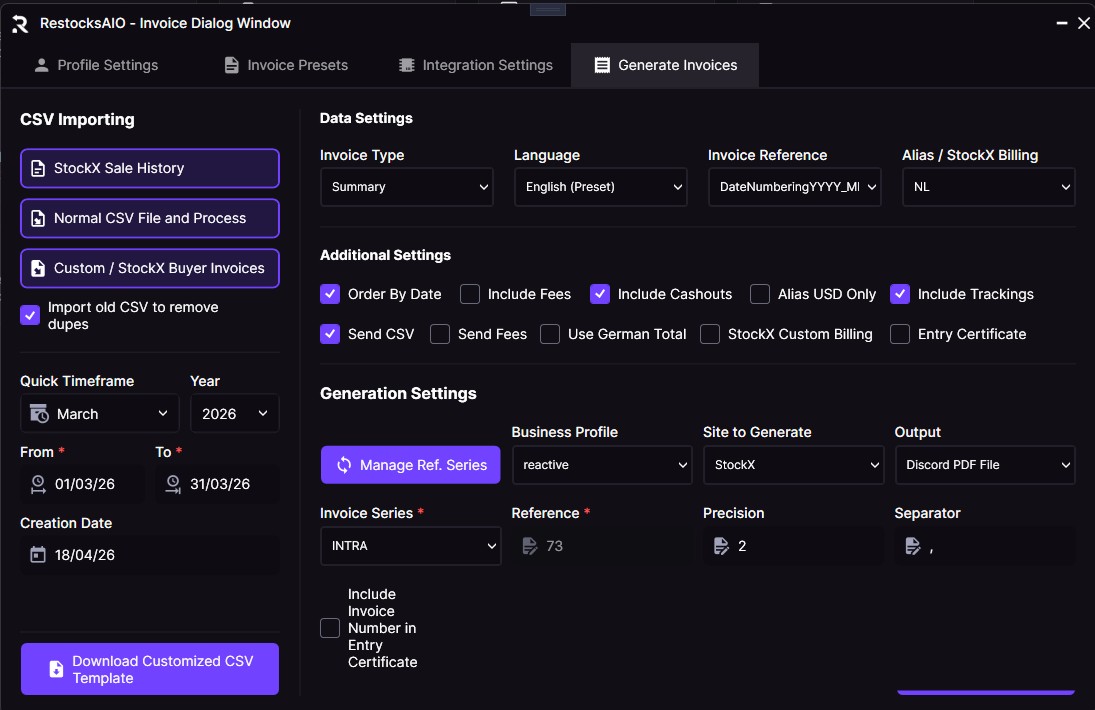1095x710 pixels.
Task: Click the Quick Timeframe calendar icon
Action: pos(39,414)
